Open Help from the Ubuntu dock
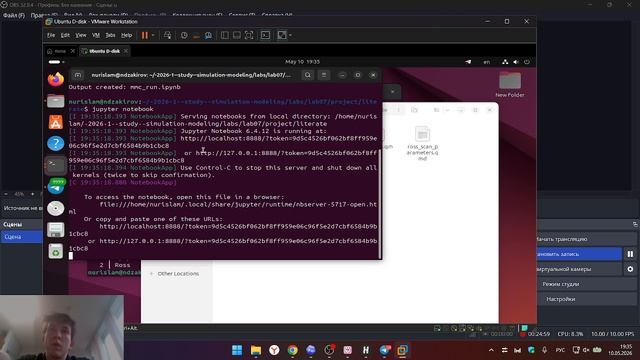The image size is (640, 360). click(56, 144)
